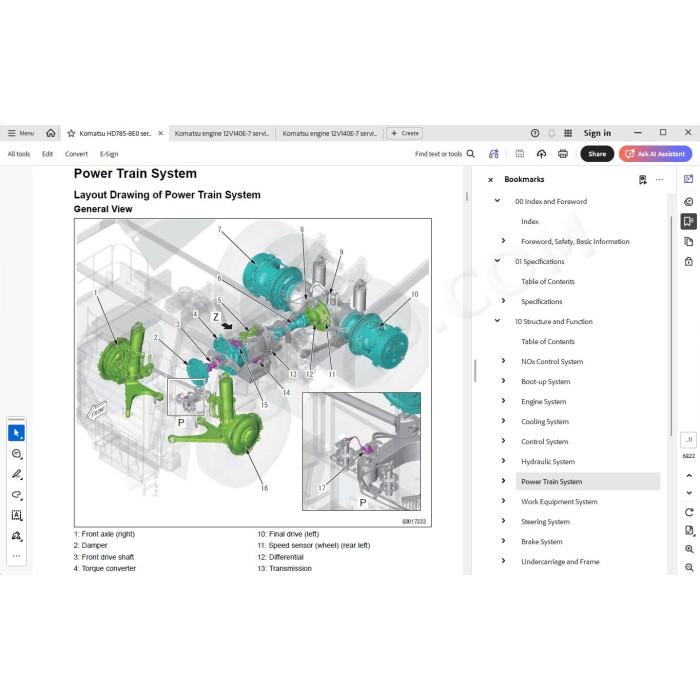
Task: Open the Brake System bookmark
Action: pos(542,542)
